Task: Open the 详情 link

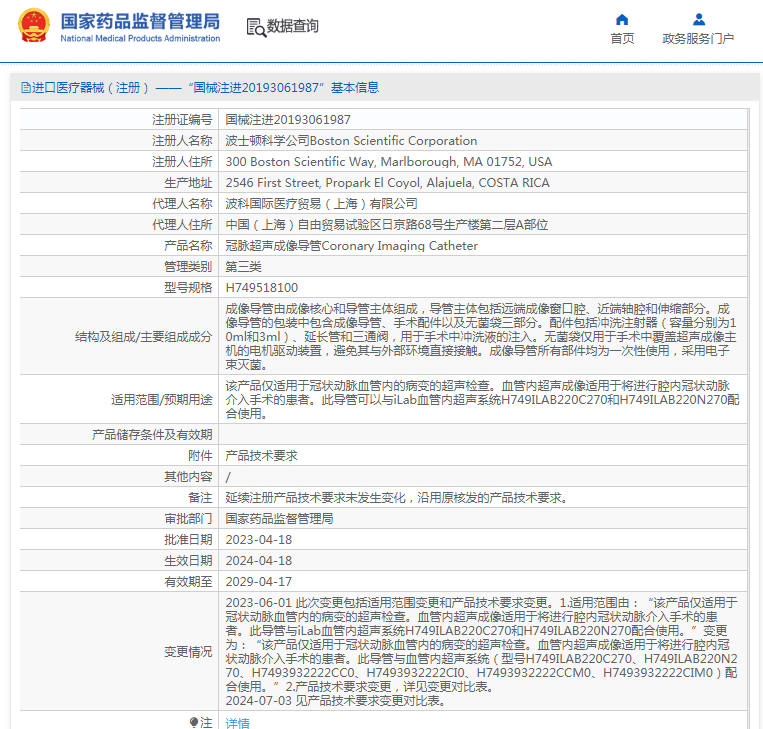Action: 237,723
